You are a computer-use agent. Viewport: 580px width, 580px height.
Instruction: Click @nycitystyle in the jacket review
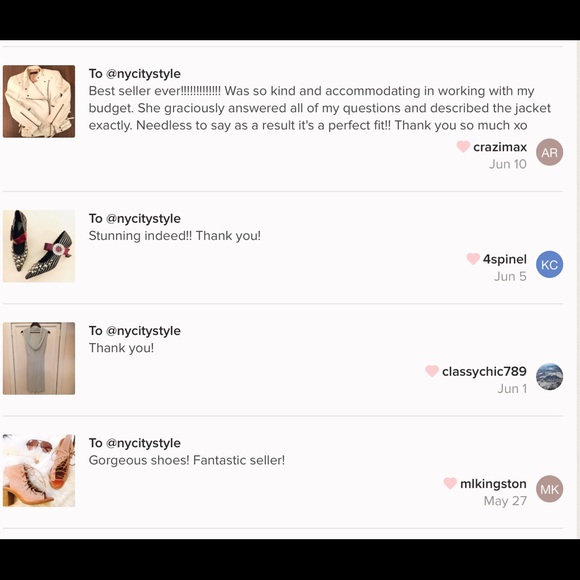[143, 74]
